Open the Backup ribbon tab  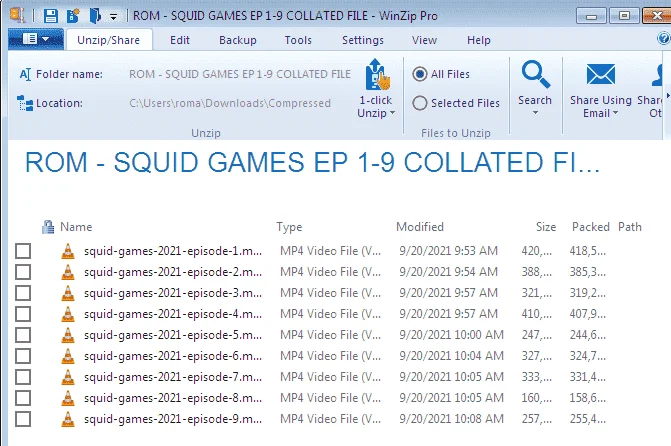(x=238, y=40)
